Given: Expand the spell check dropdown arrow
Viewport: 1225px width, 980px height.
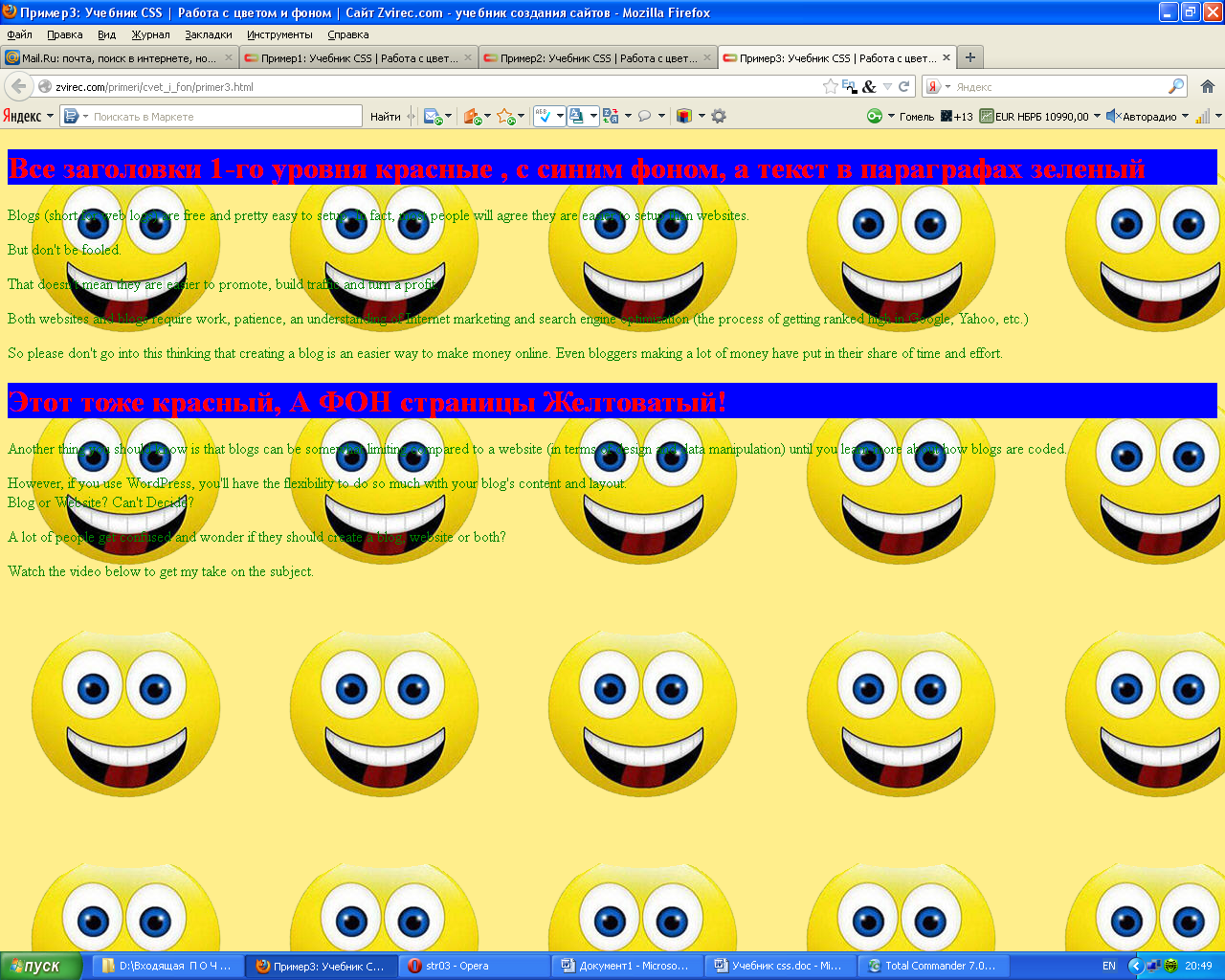Looking at the screenshot, I should 560,116.
